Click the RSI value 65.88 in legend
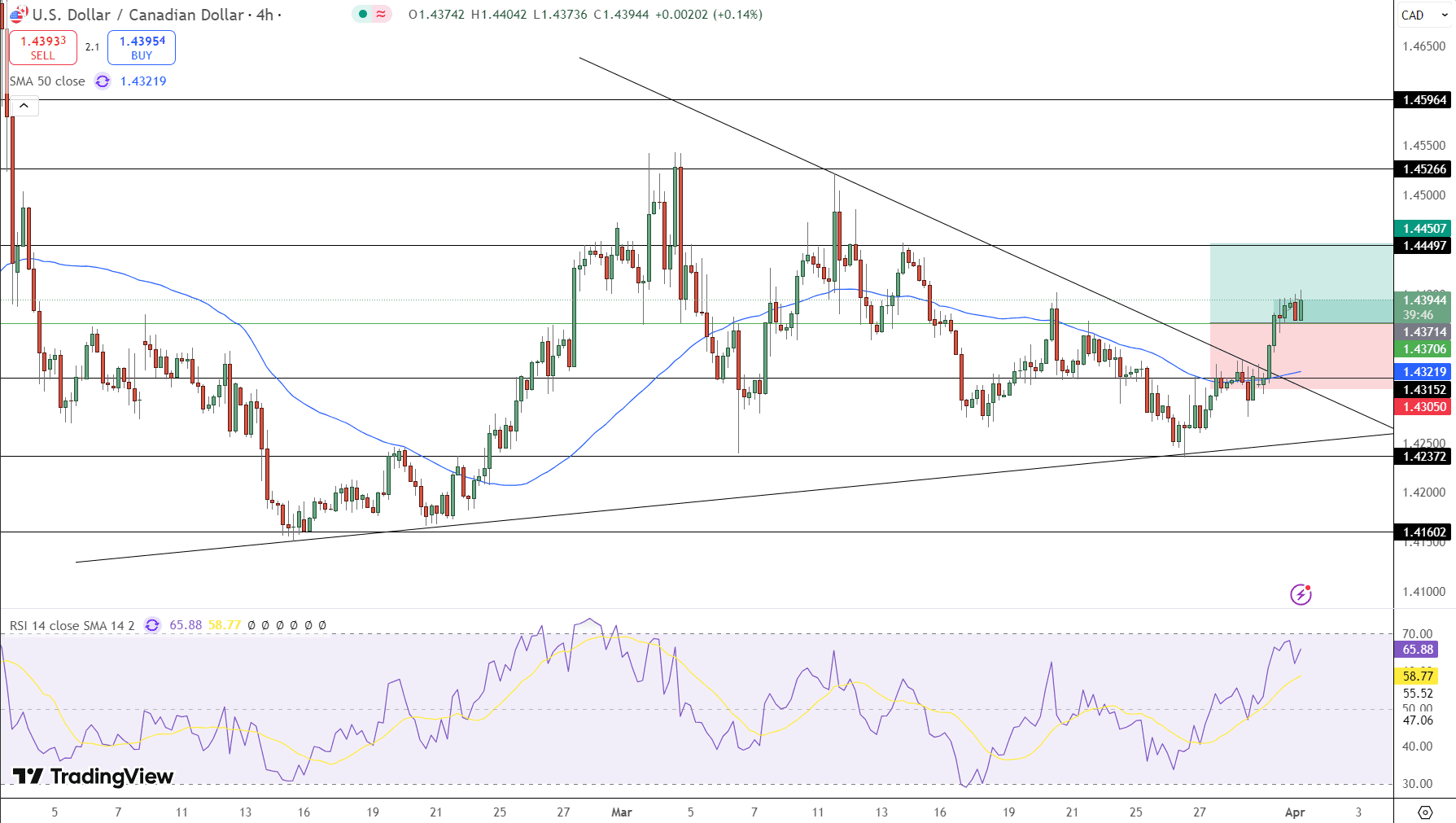The width and height of the screenshot is (1456, 823). 186,625
